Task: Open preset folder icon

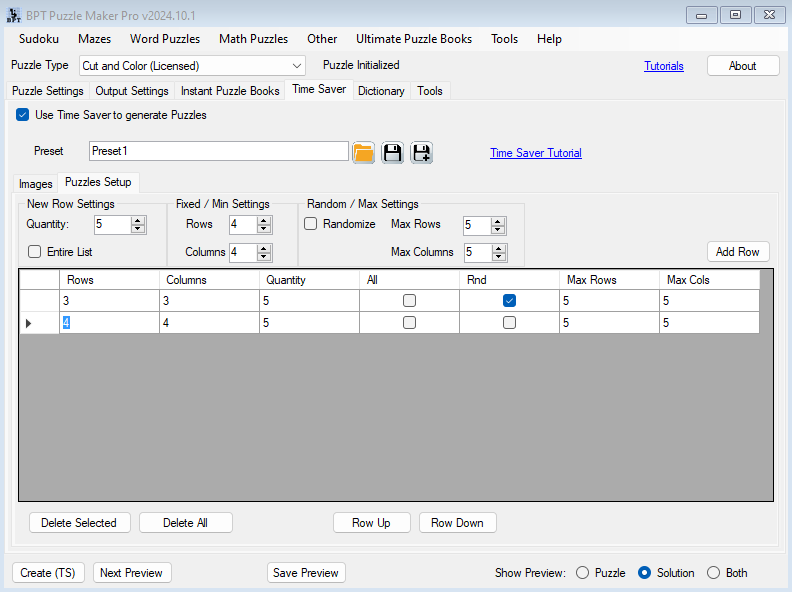Action: (363, 152)
